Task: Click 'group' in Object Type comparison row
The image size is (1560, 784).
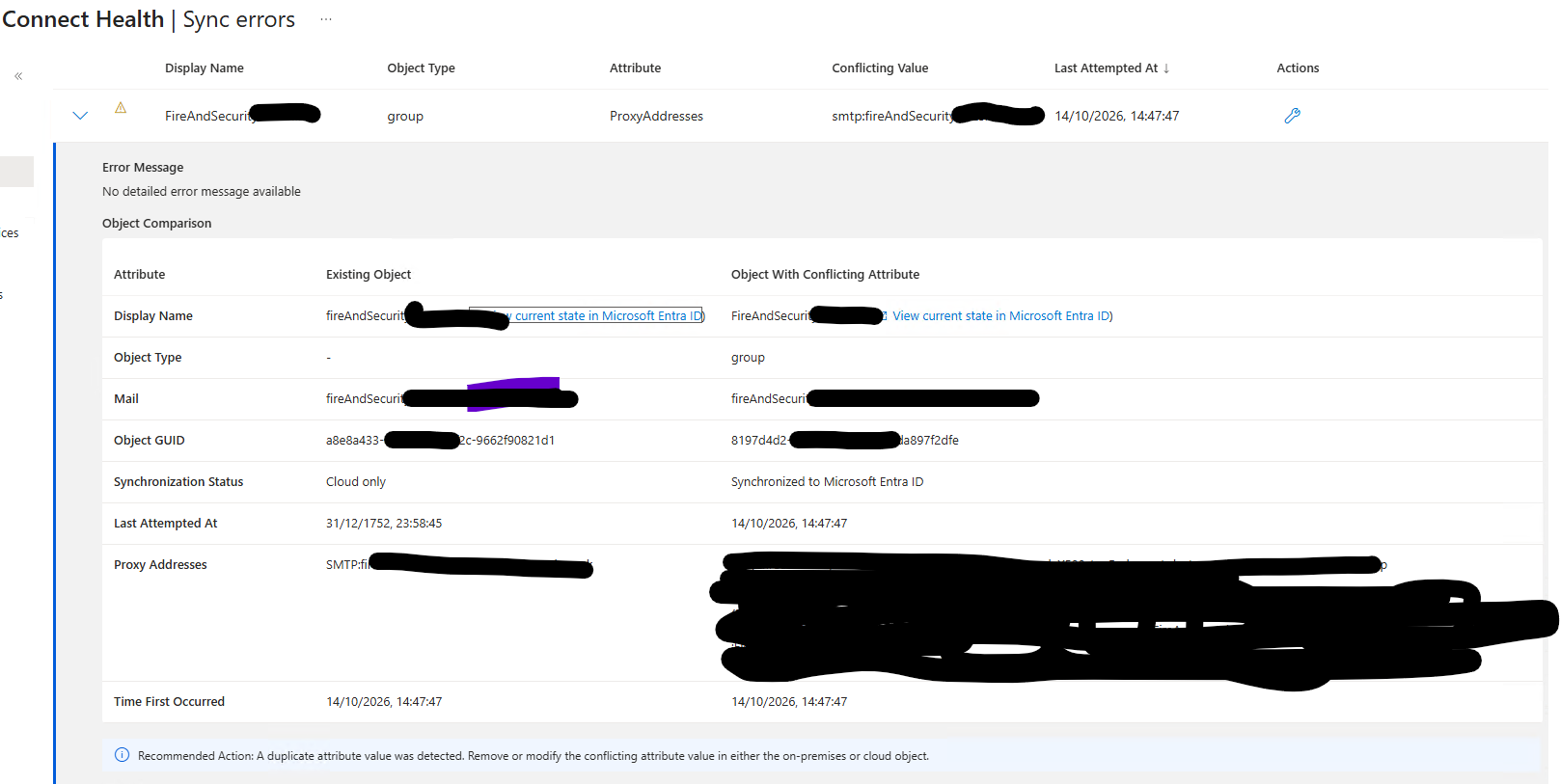Action: [x=748, y=358]
